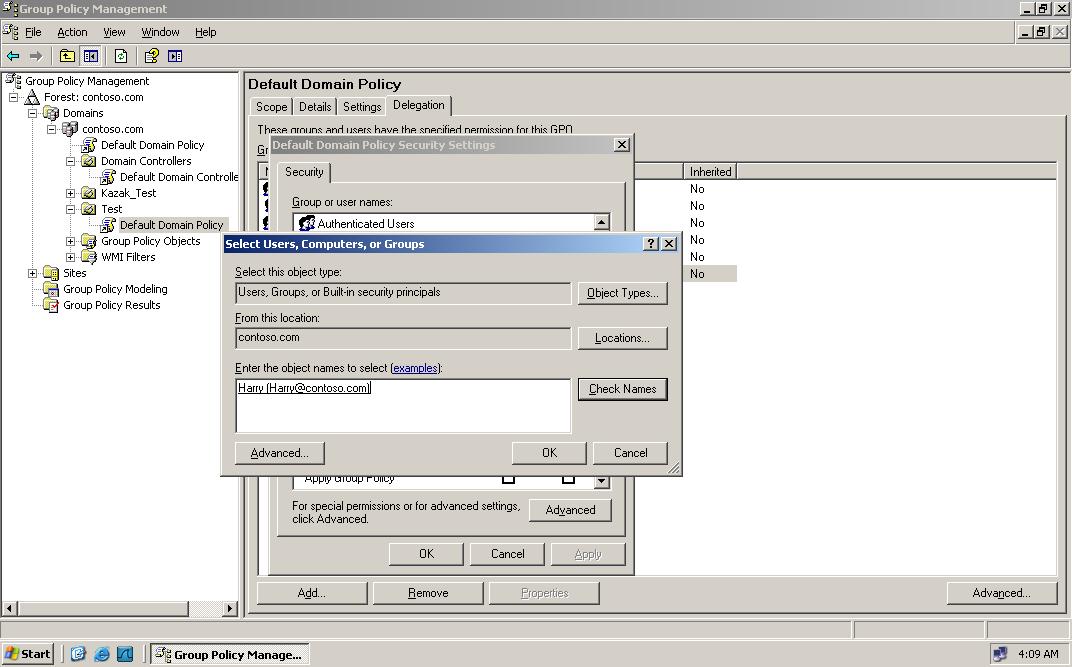Switch to the Settings tab
The height and width of the screenshot is (667, 1072).
[362, 107]
